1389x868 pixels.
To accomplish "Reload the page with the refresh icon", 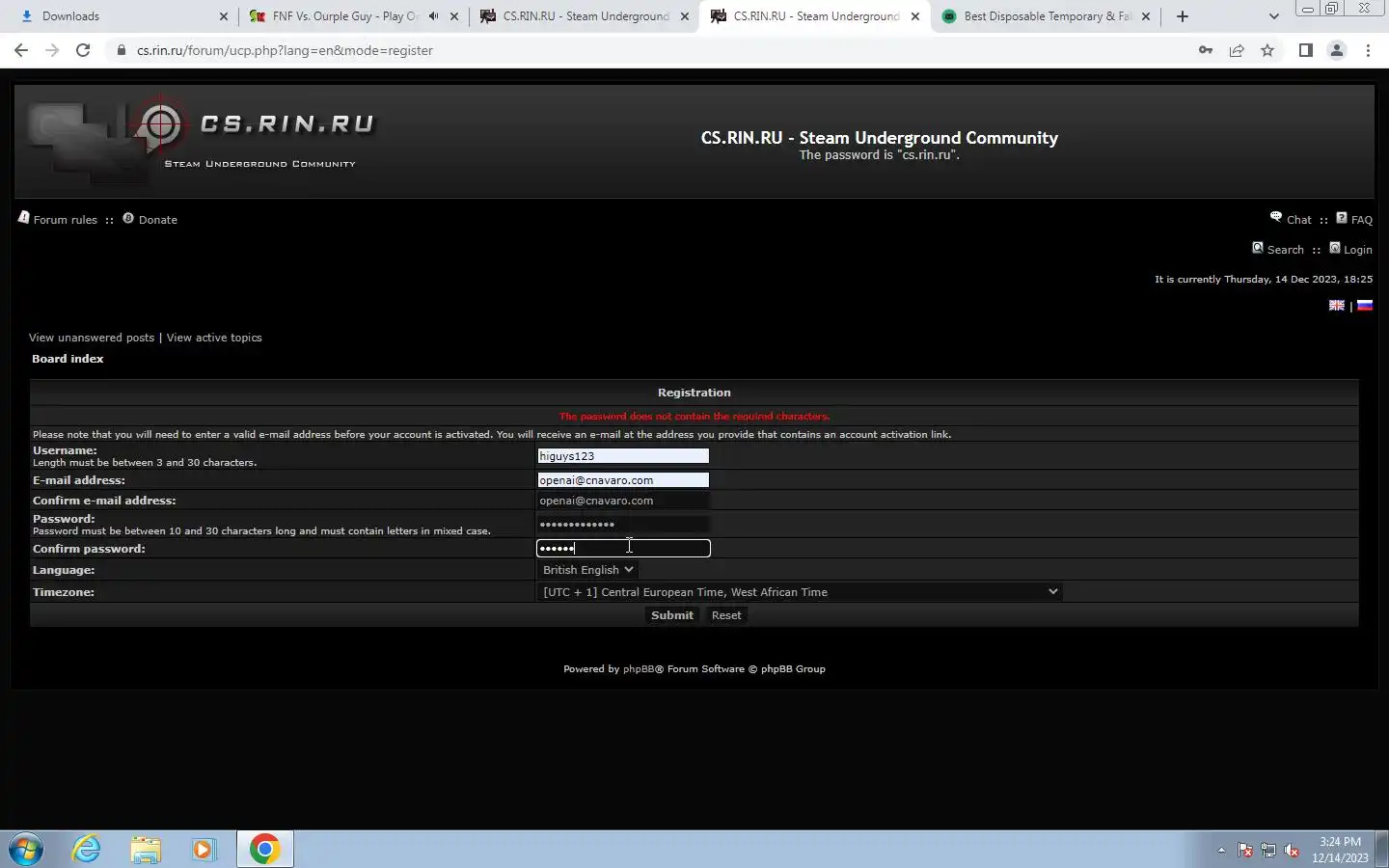I will (x=83, y=50).
